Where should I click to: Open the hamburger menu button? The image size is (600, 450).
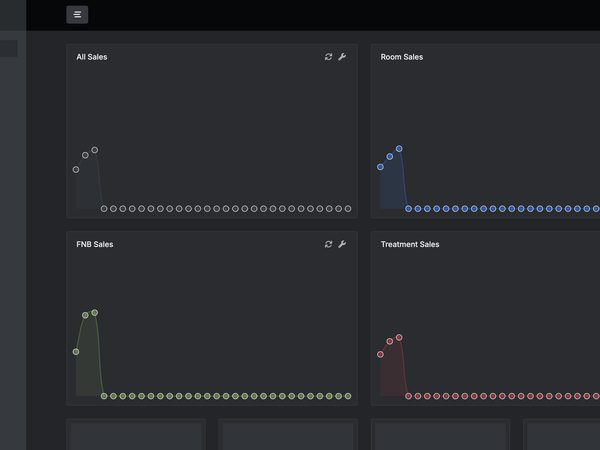(x=77, y=15)
